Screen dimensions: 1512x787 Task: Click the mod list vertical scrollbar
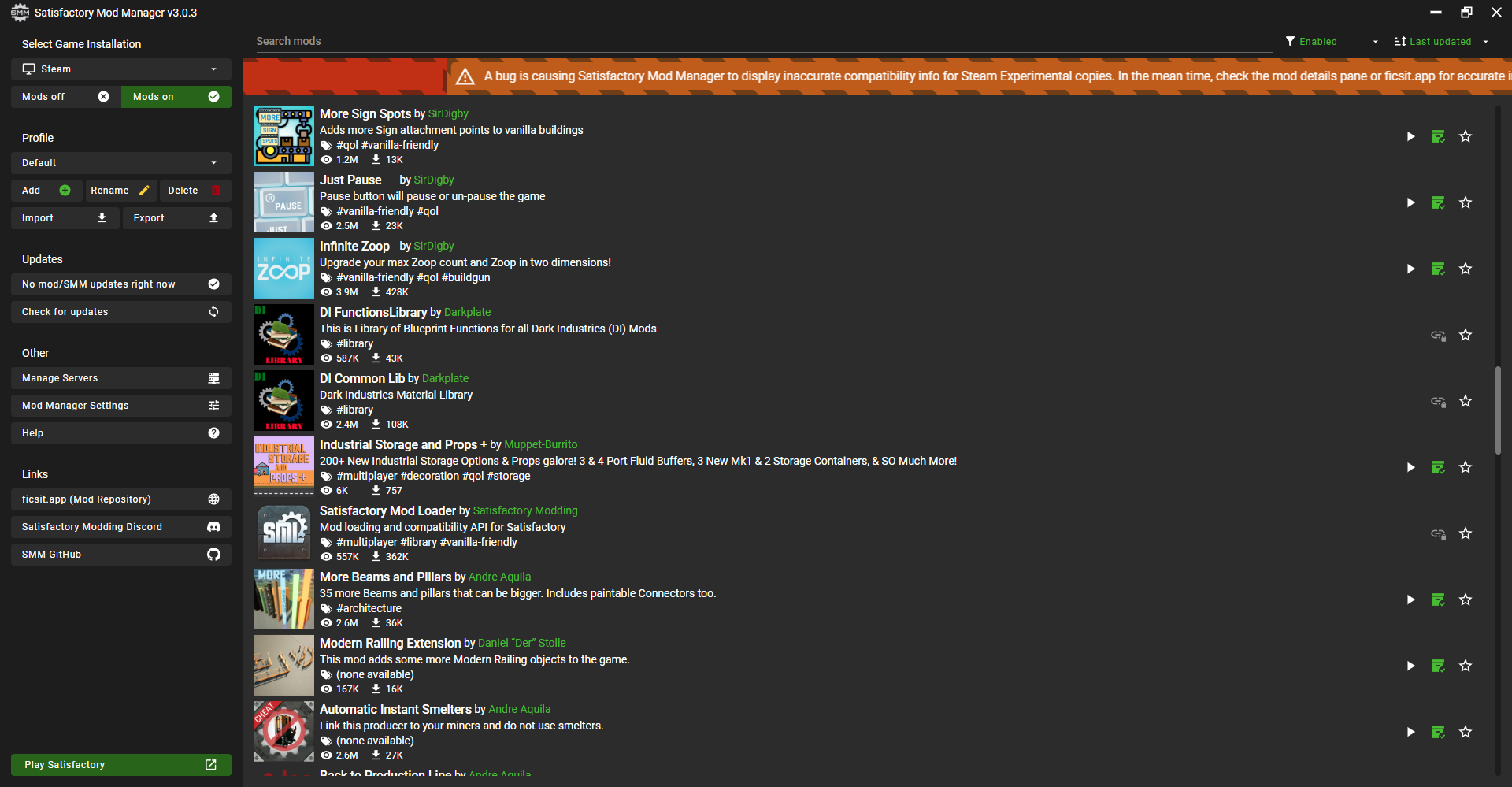(1498, 410)
